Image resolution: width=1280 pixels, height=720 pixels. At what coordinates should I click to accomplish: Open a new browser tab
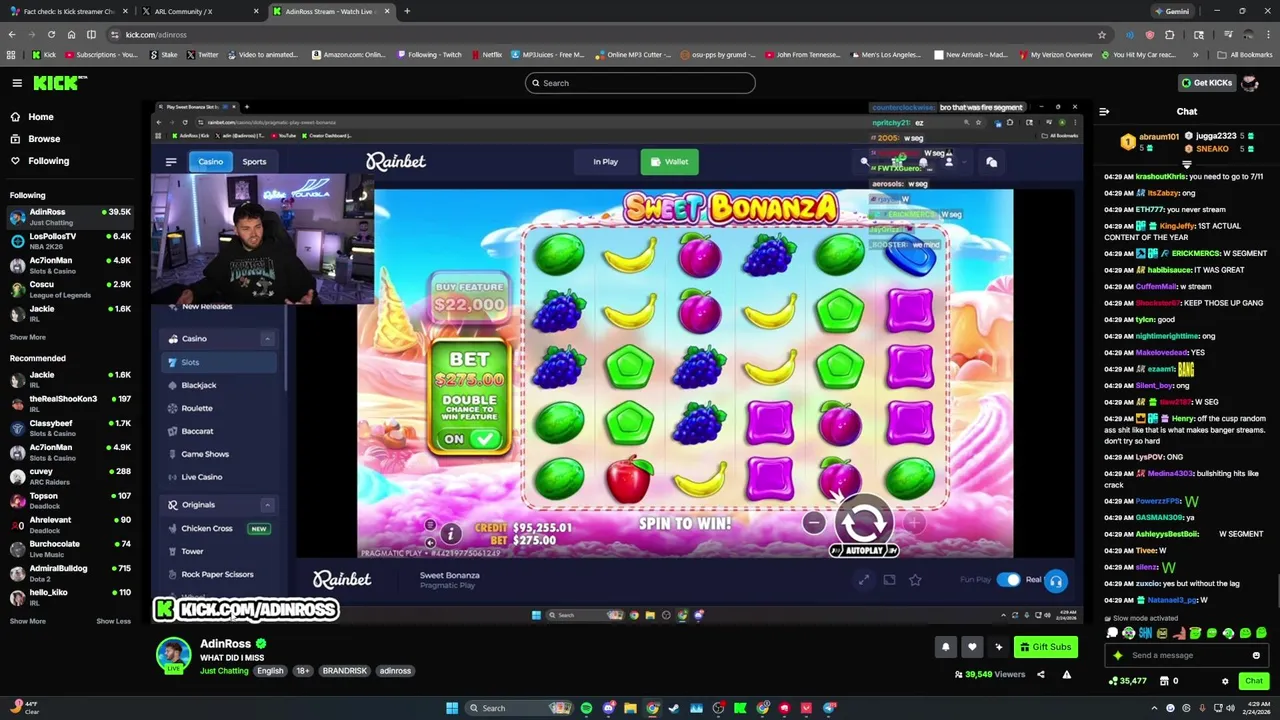tap(407, 11)
